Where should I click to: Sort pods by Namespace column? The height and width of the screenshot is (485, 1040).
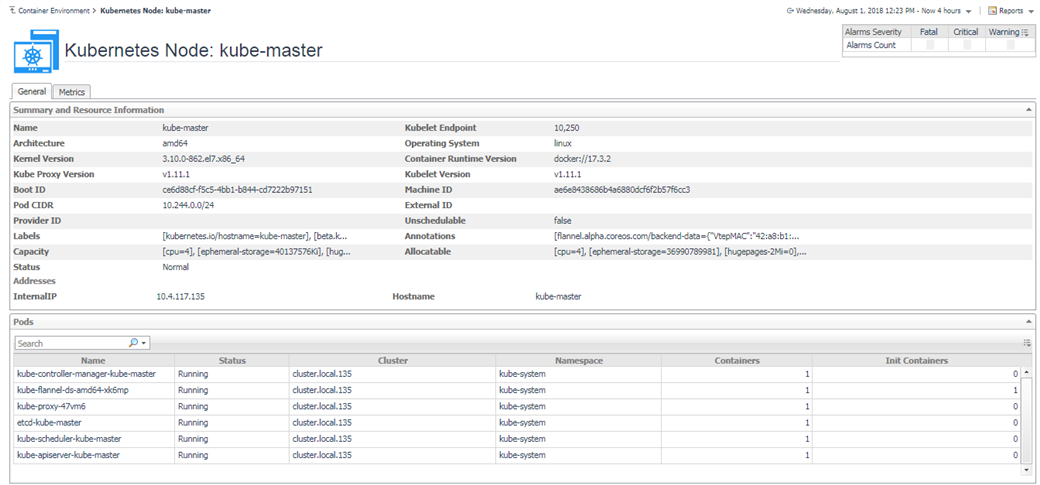(578, 361)
